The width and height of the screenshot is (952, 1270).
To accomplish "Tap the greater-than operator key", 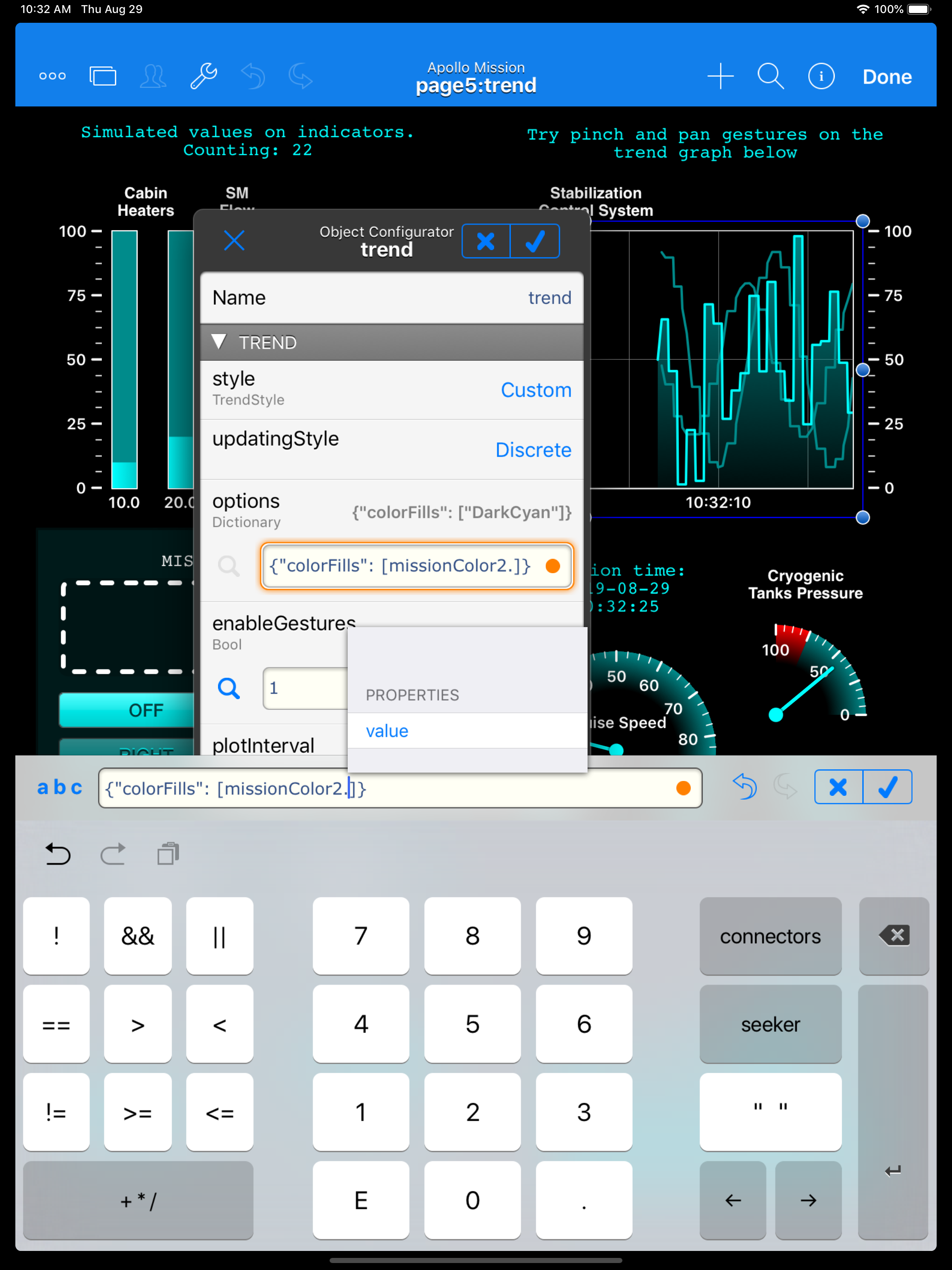I will pos(138,1025).
